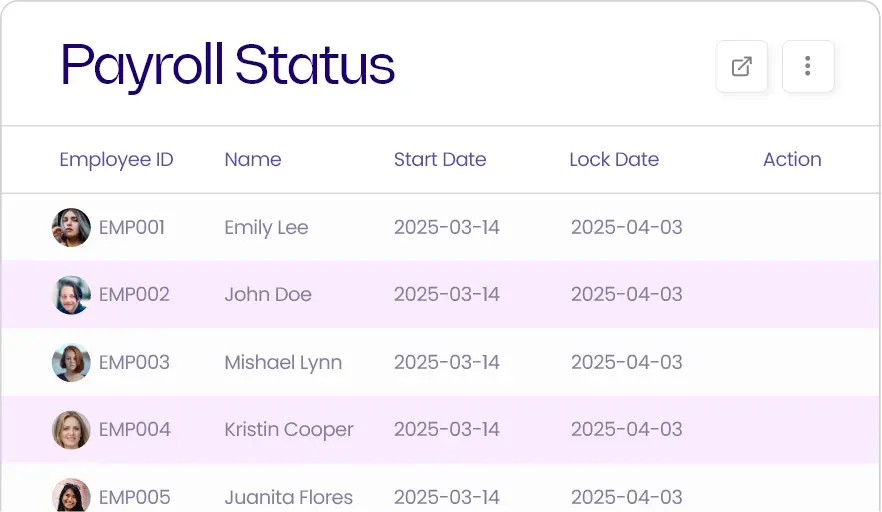The height and width of the screenshot is (512, 882).
Task: Click Juanita Flores's profile avatar
Action: tap(71, 496)
